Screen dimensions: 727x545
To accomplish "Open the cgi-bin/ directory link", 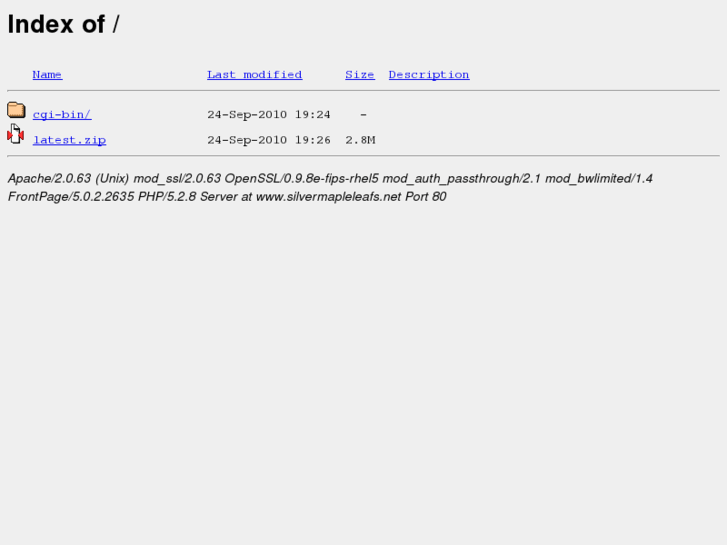I will pyautogui.click(x=62, y=115).
